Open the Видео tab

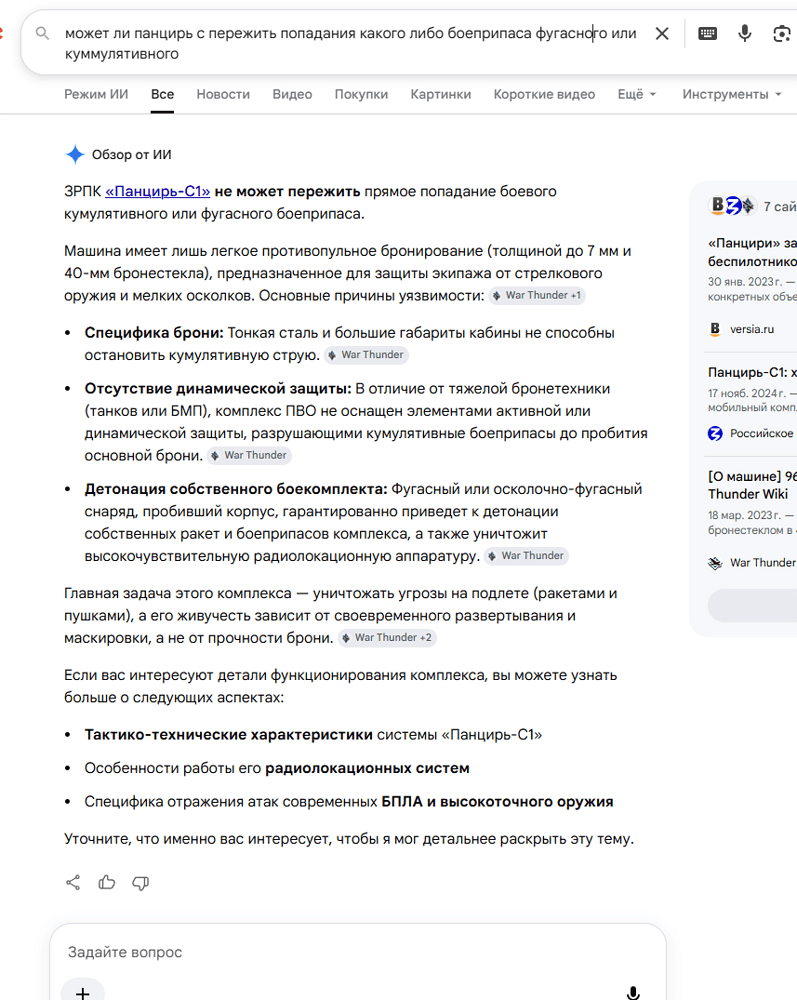(x=292, y=94)
